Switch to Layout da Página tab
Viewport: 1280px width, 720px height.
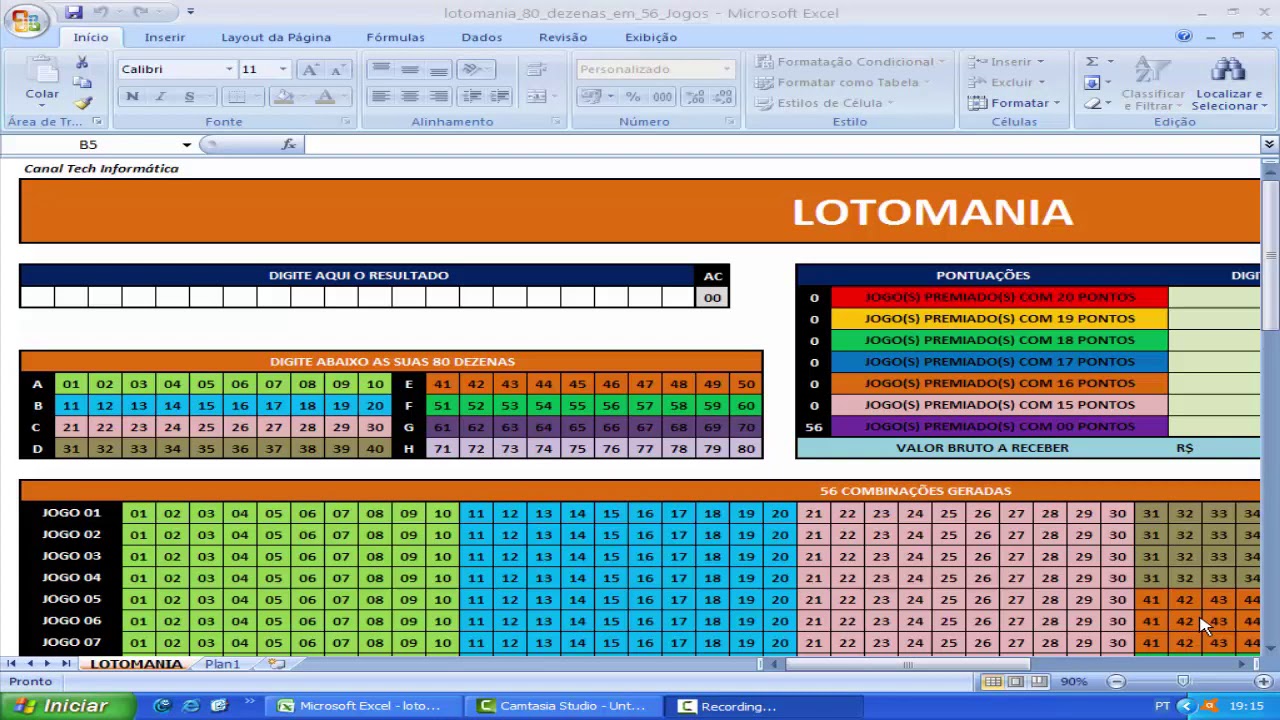(x=276, y=37)
